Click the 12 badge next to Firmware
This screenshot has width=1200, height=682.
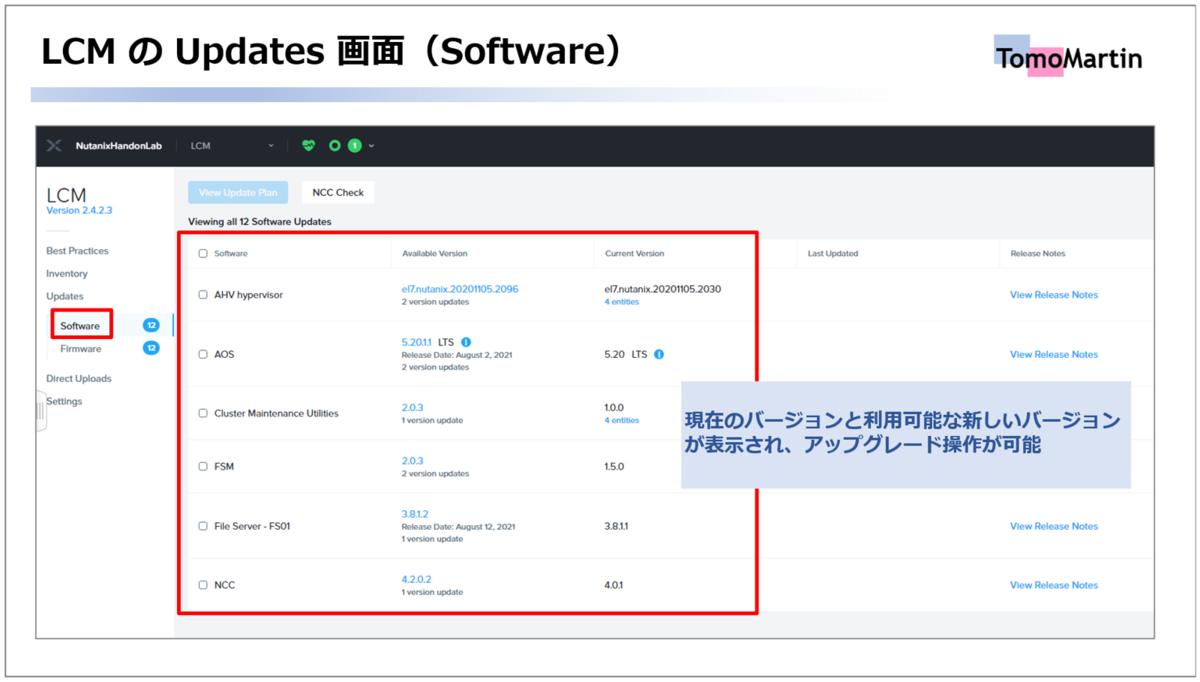[151, 348]
